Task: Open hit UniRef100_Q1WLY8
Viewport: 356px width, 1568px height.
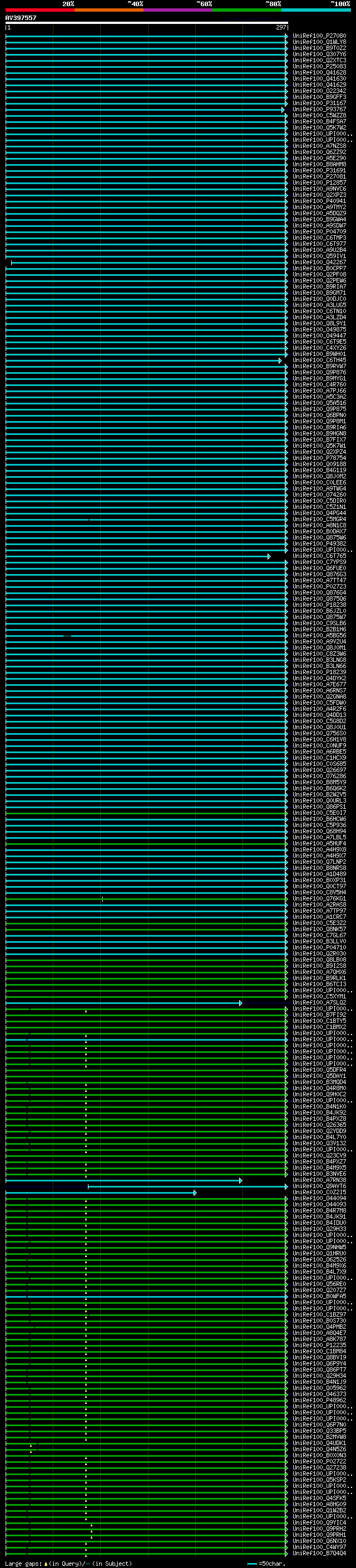Action: tap(319, 42)
